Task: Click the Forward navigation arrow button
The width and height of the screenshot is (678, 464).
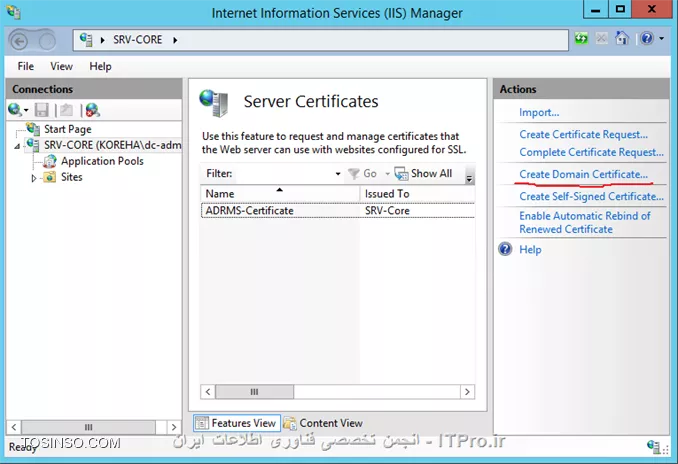Action: pyautogui.click(x=47, y=42)
